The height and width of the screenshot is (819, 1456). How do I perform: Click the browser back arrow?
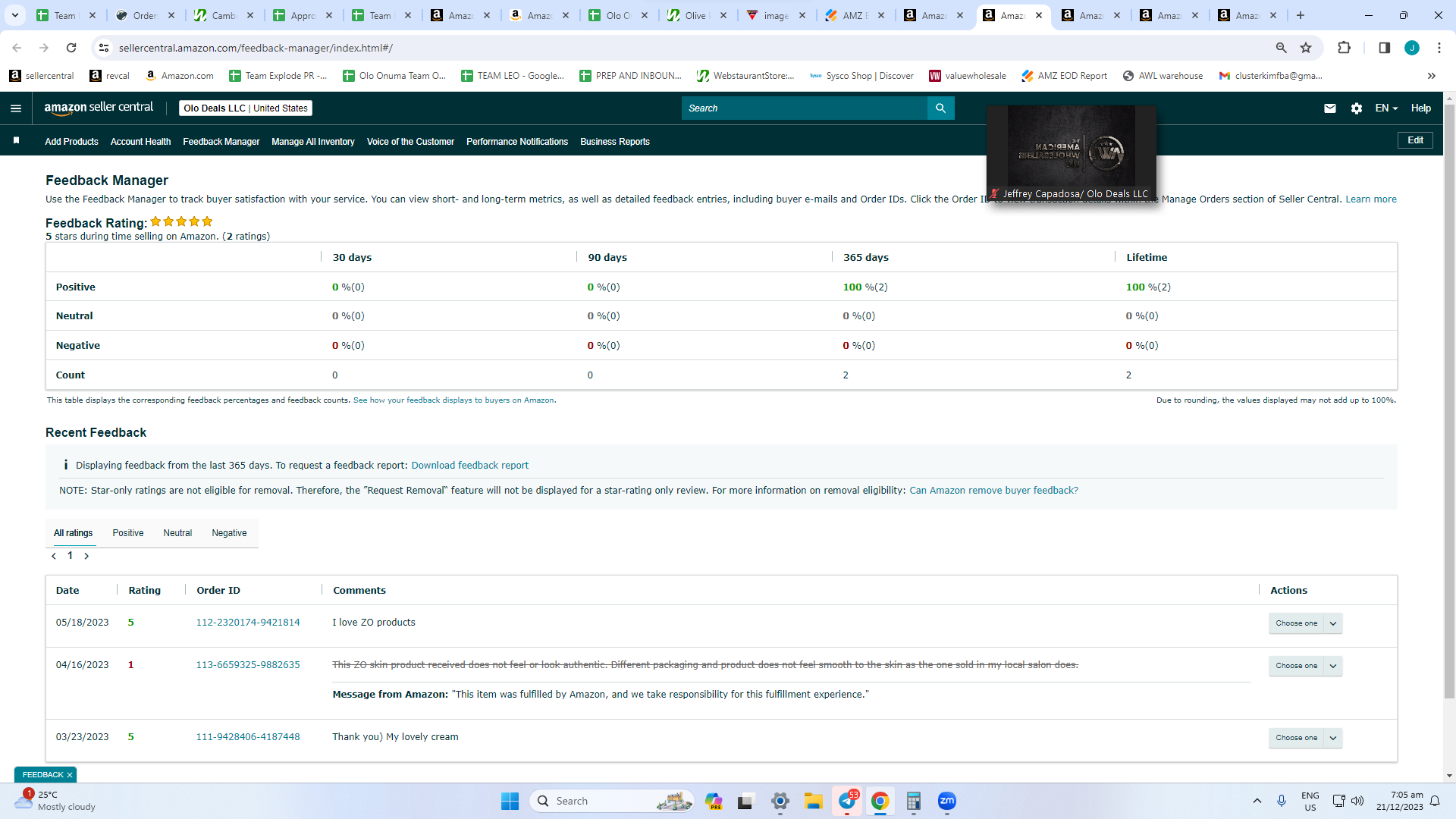[17, 48]
